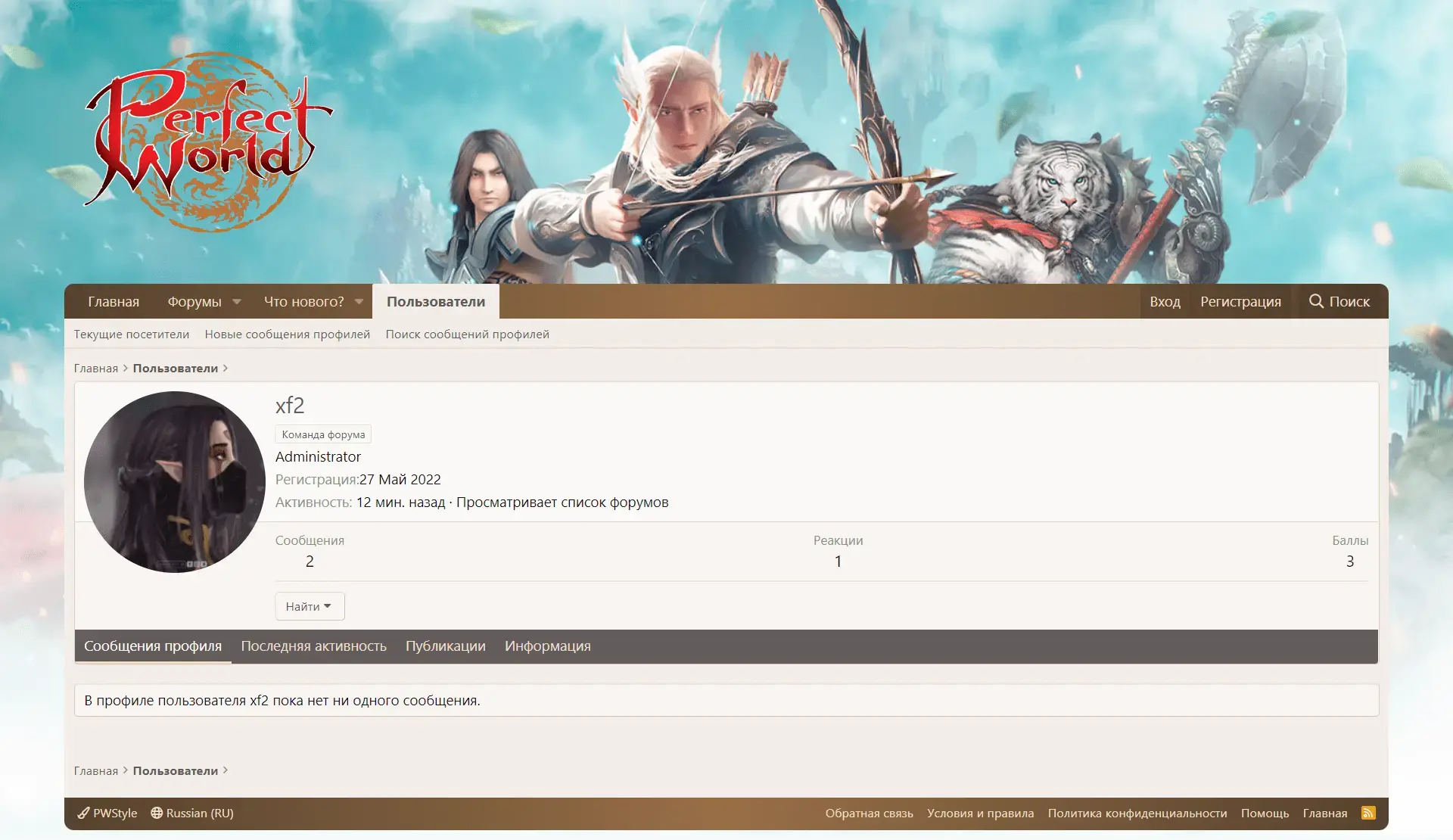Click the Сообщения count of 2
1453x840 pixels.
tap(310, 561)
